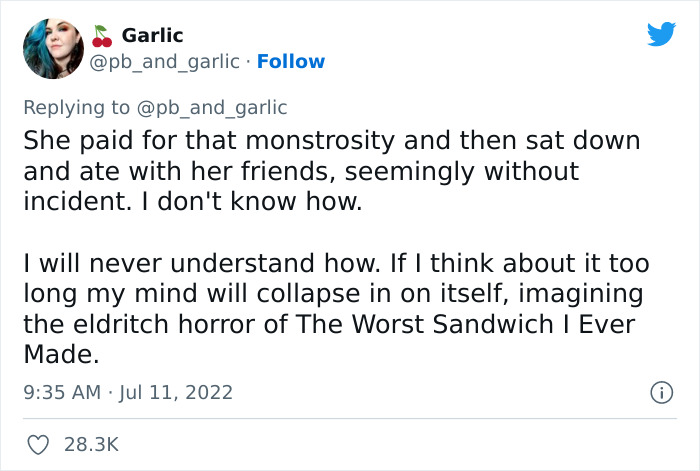Click the 28.3K like count

90,441
